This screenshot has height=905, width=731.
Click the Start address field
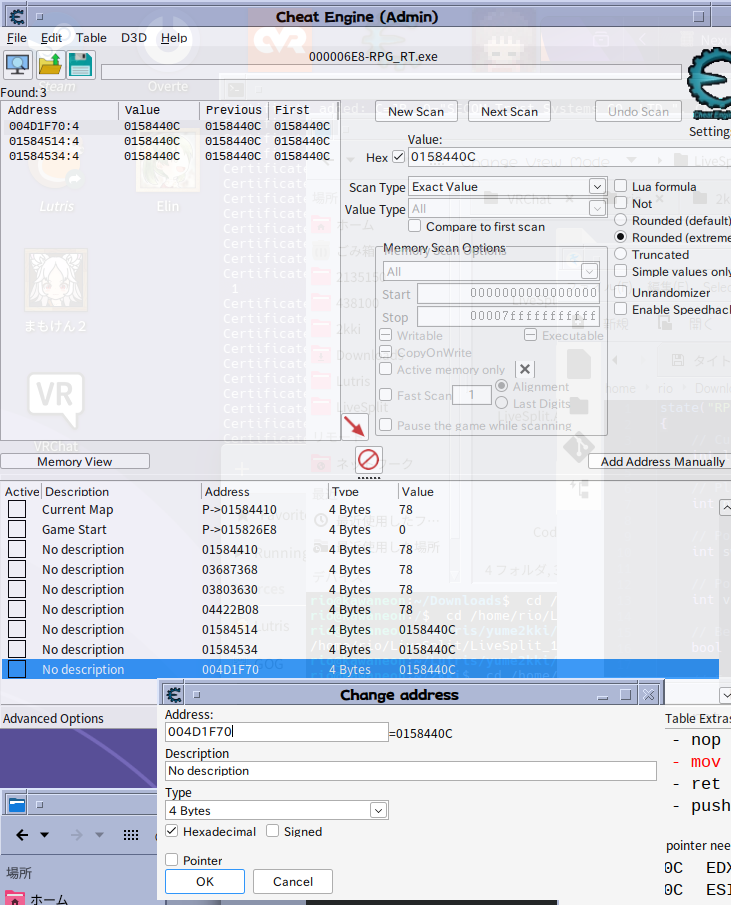[508, 293]
